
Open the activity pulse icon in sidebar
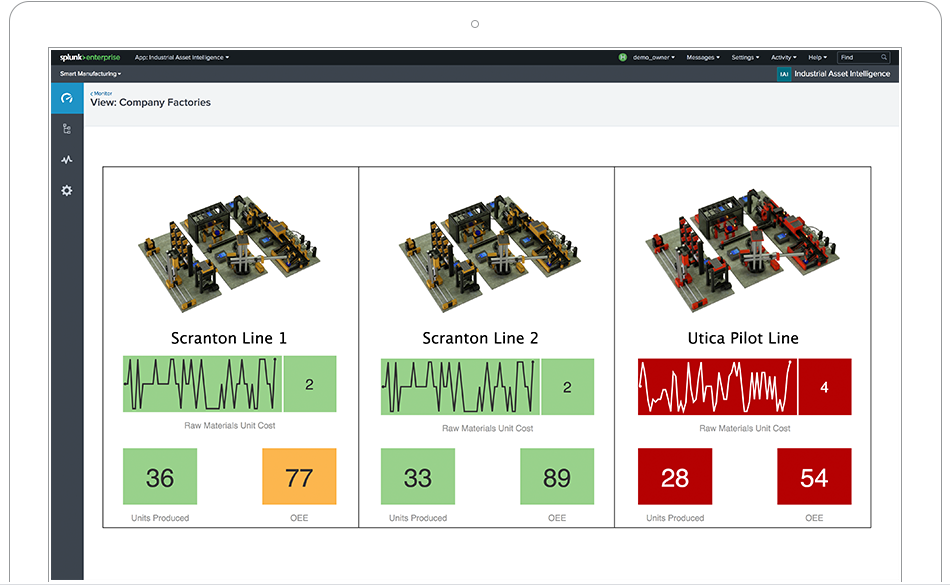[67, 160]
